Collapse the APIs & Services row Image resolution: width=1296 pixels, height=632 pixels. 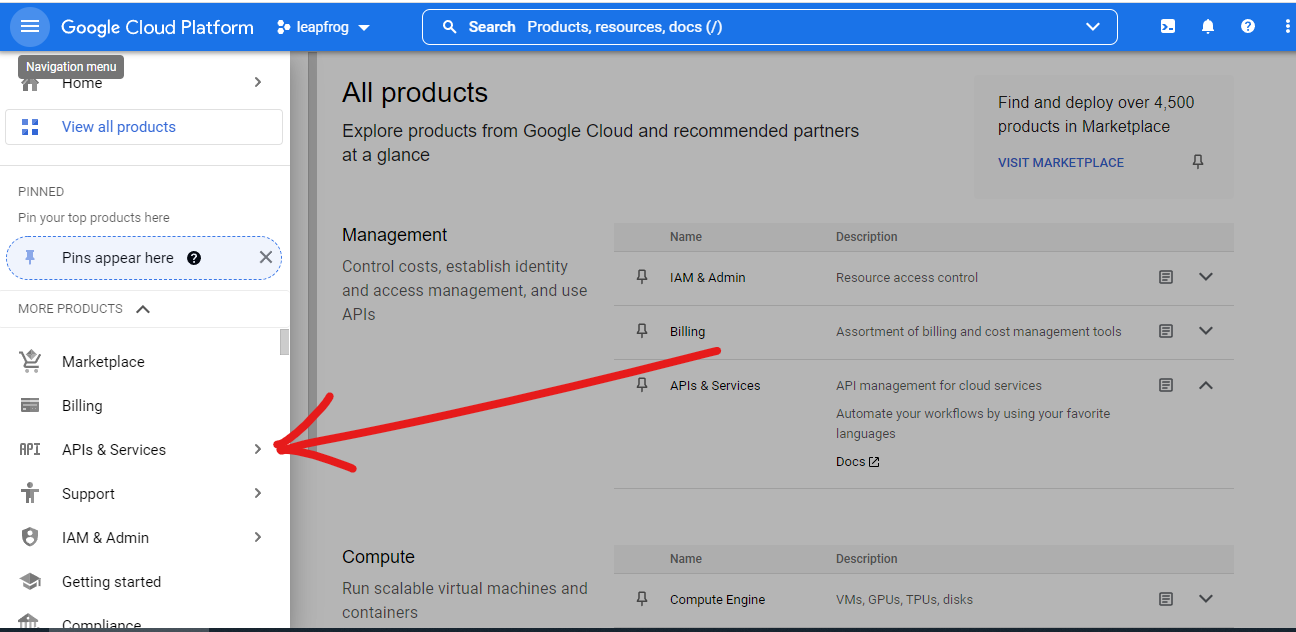pyautogui.click(x=1206, y=385)
